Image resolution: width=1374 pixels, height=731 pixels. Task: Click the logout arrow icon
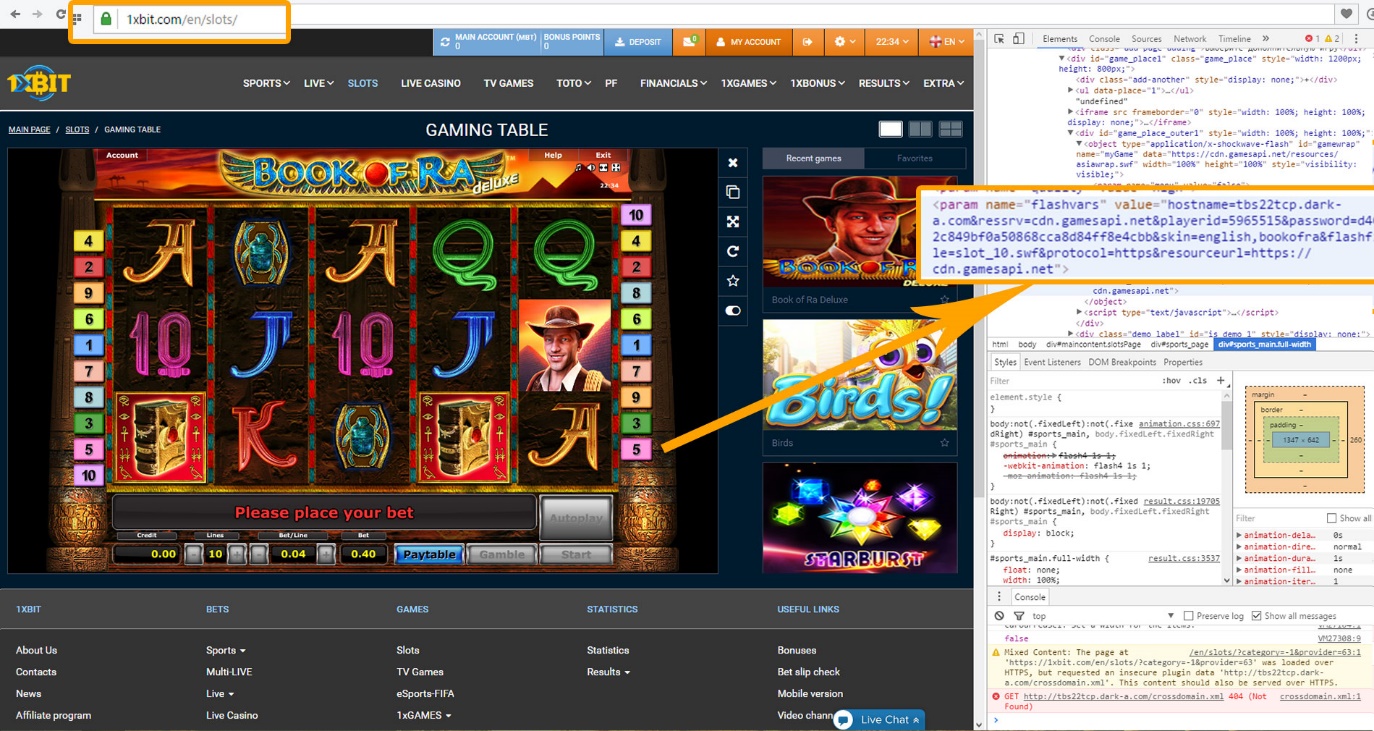(x=807, y=42)
